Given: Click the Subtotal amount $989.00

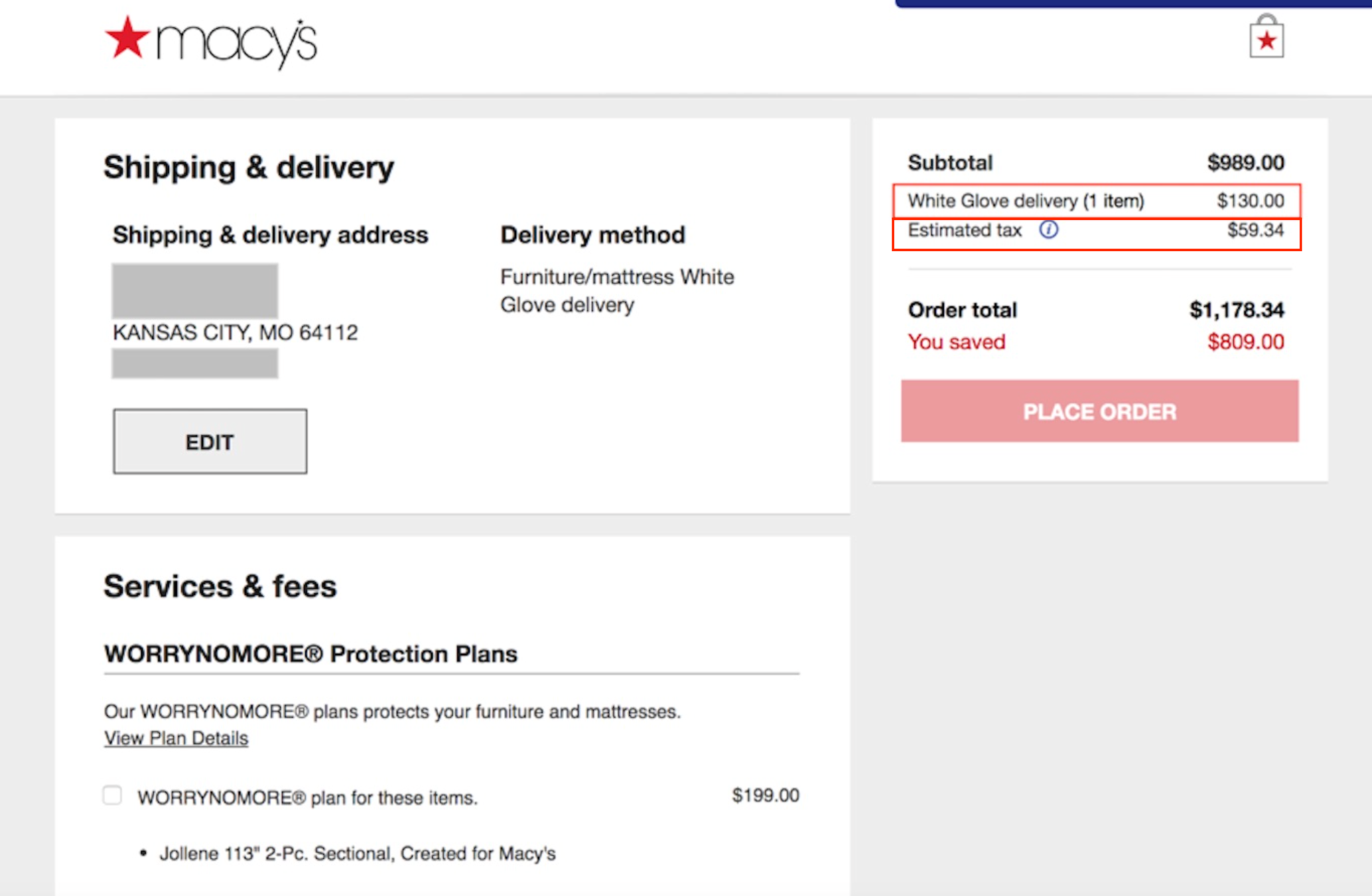Looking at the screenshot, I should [1245, 163].
